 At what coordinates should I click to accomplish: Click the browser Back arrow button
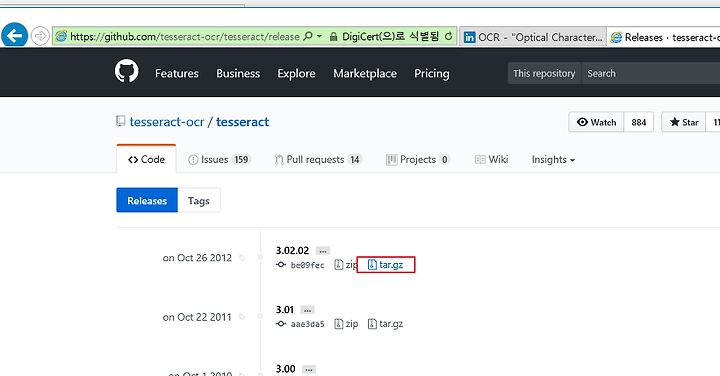point(15,35)
